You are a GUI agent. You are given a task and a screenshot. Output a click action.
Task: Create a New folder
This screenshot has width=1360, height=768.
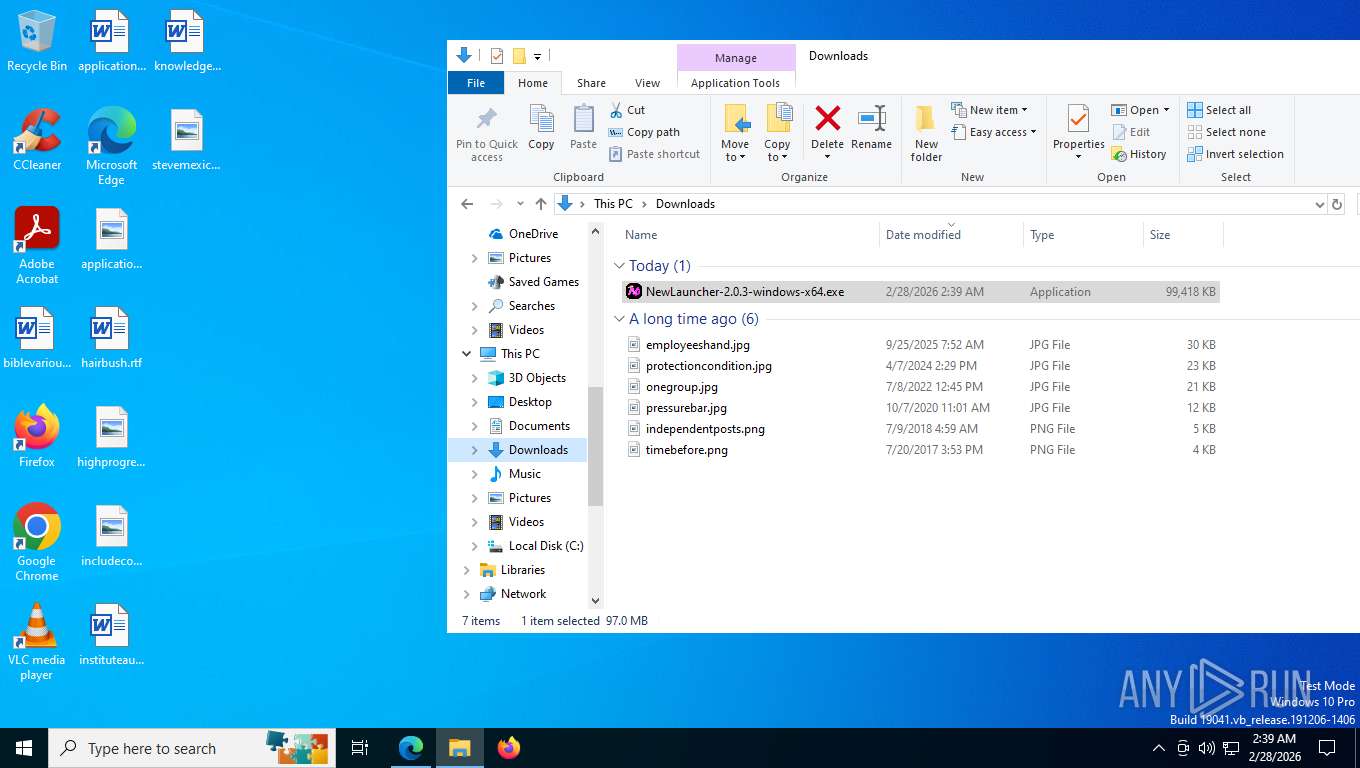click(x=926, y=133)
